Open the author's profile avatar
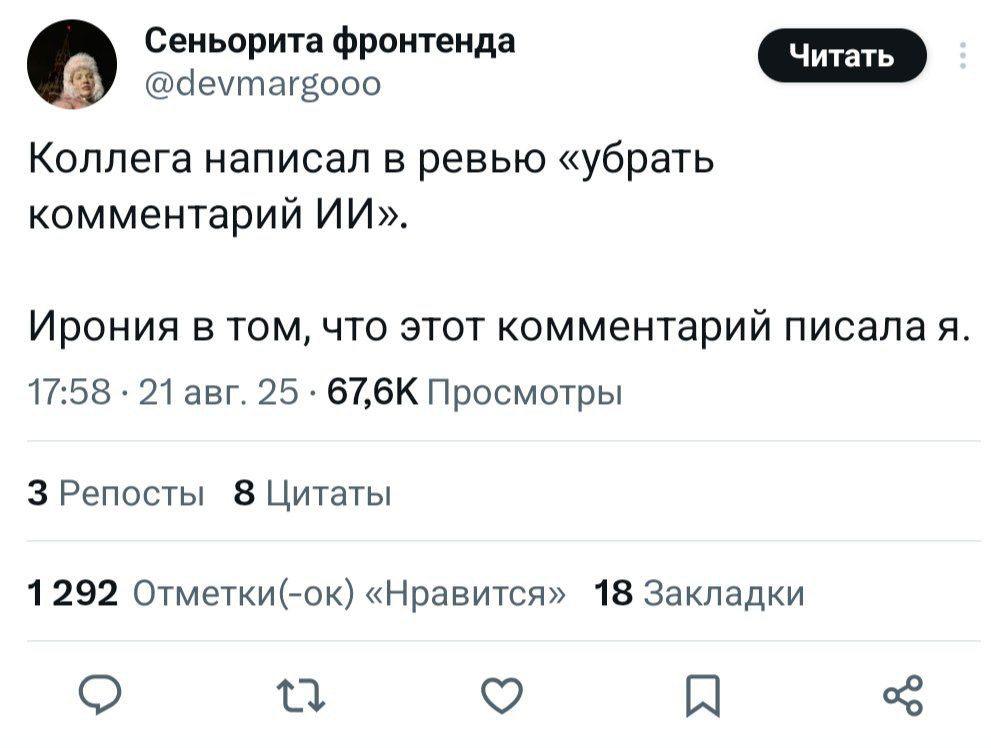This screenshot has height=748, width=991. click(72, 64)
